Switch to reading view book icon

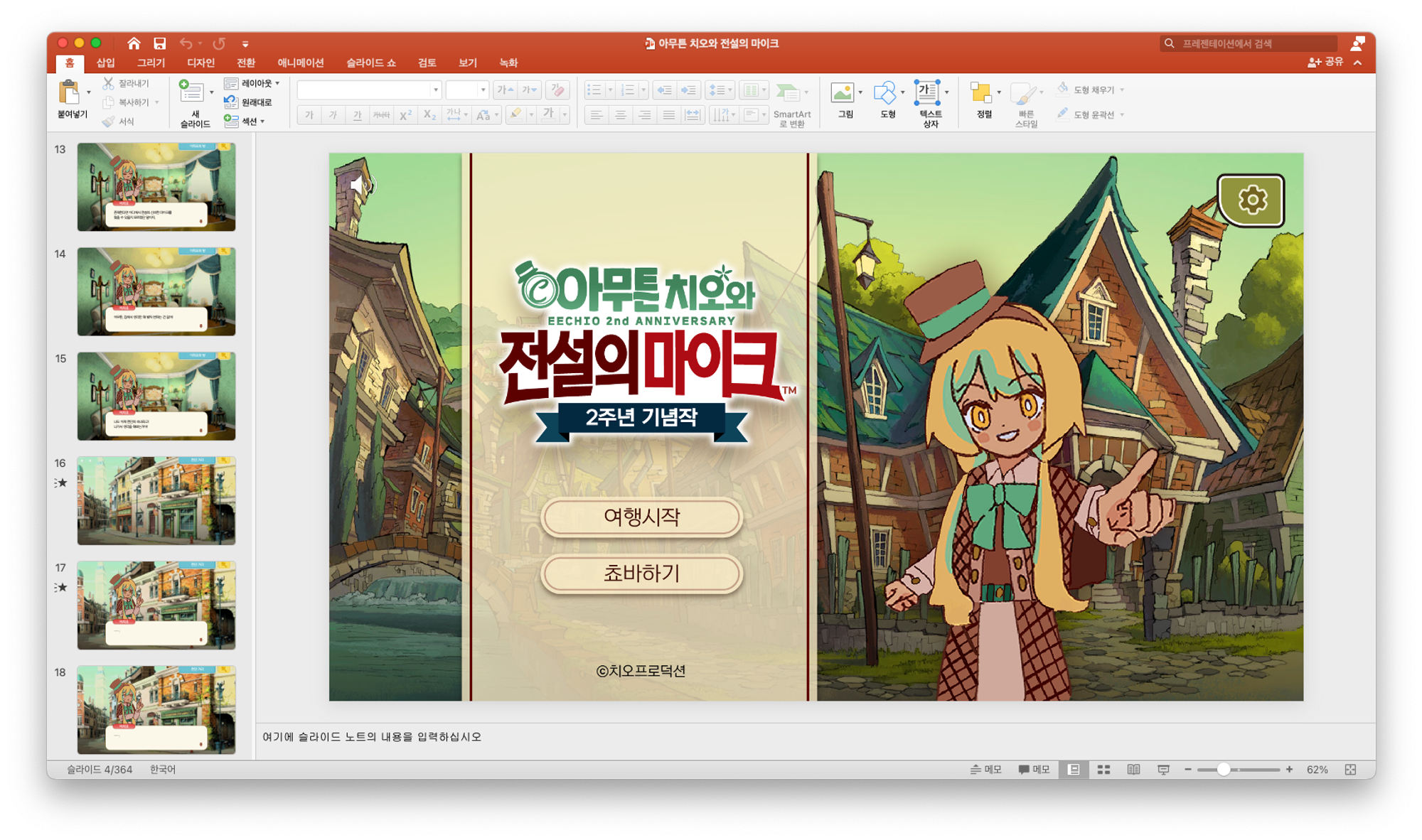point(1133,770)
